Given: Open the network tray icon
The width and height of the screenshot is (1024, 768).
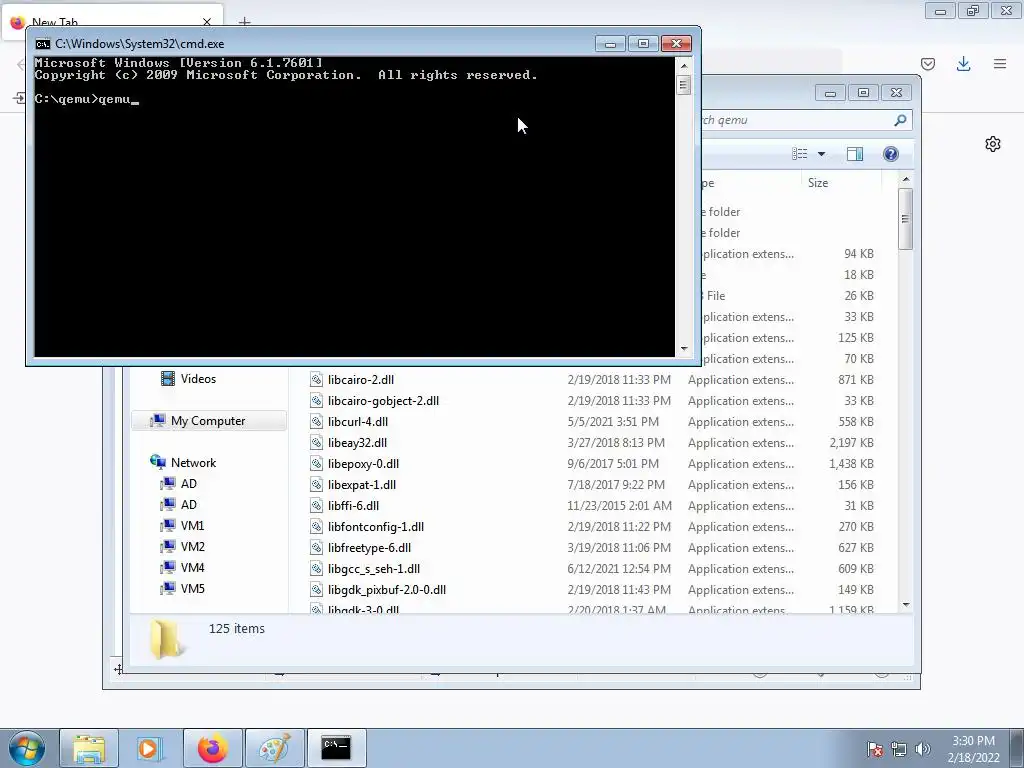Looking at the screenshot, I should 899,749.
